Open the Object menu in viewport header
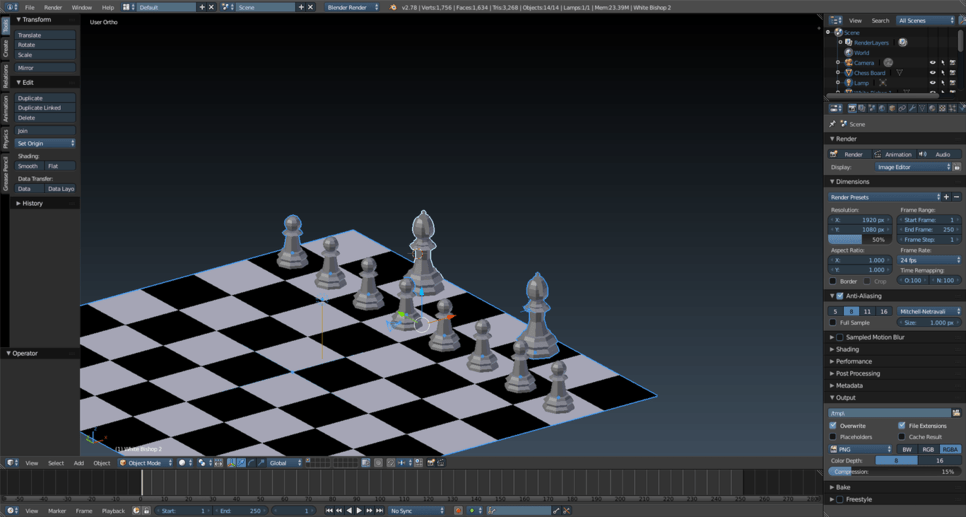The width and height of the screenshot is (966, 517). click(x=102, y=463)
